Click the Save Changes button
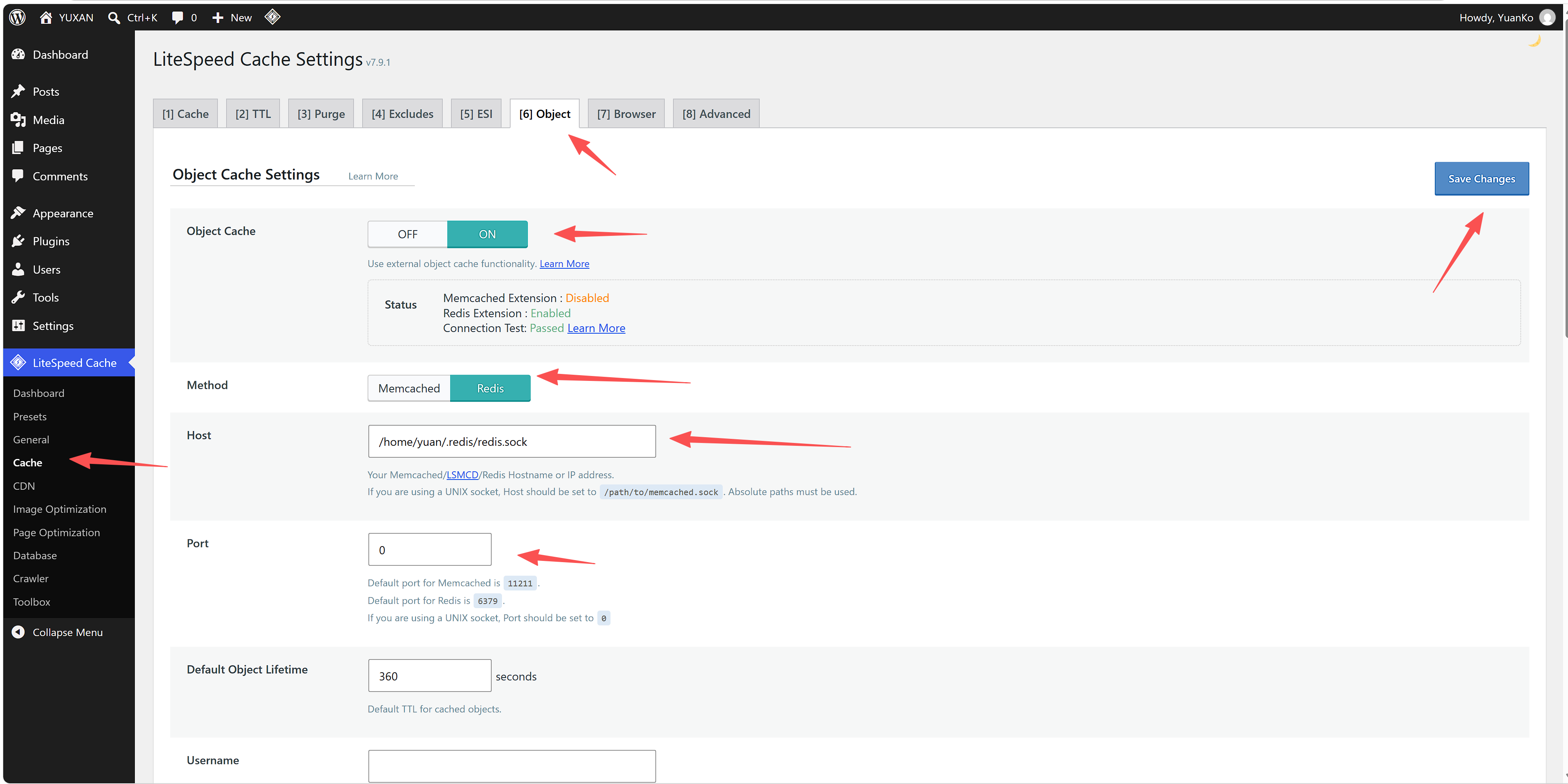 tap(1482, 179)
